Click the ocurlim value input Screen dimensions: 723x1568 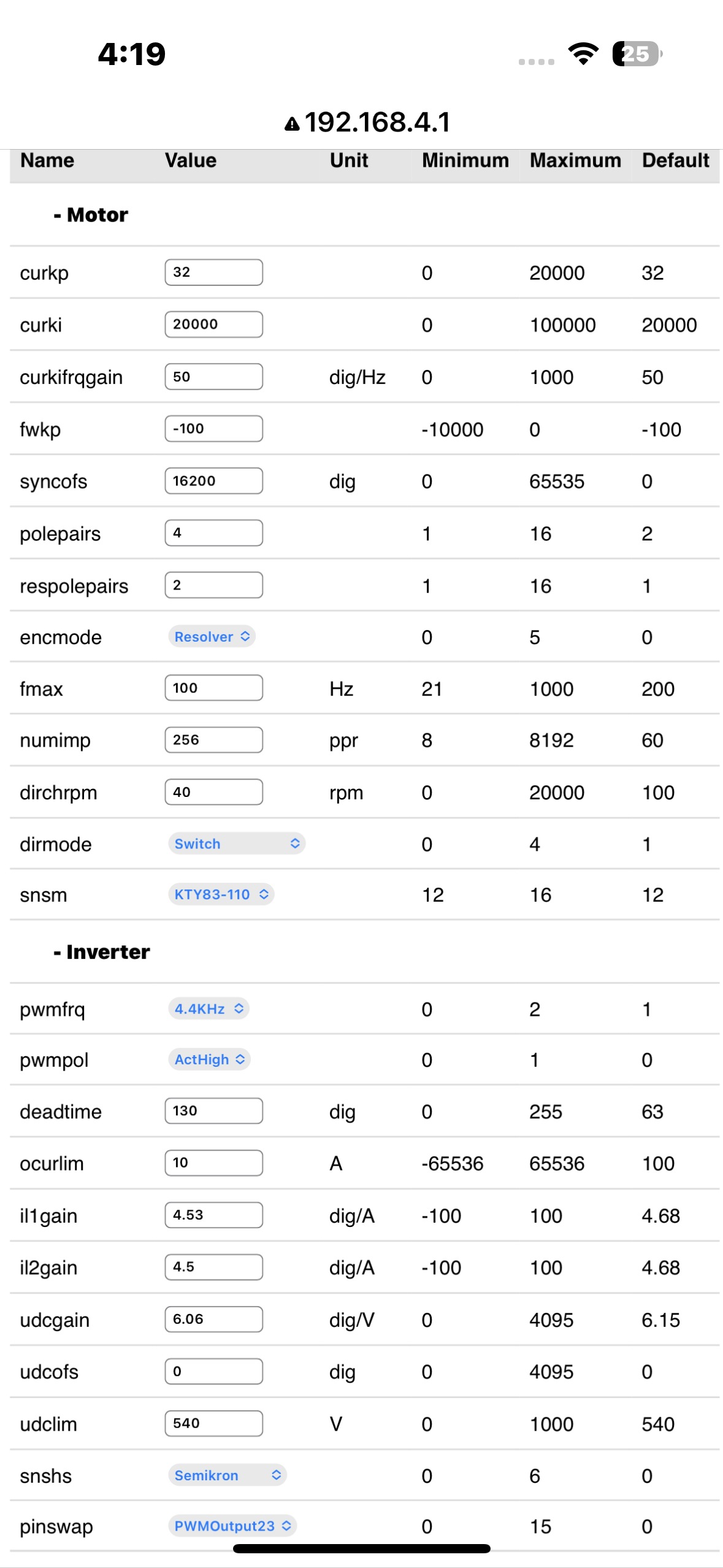click(x=213, y=1163)
